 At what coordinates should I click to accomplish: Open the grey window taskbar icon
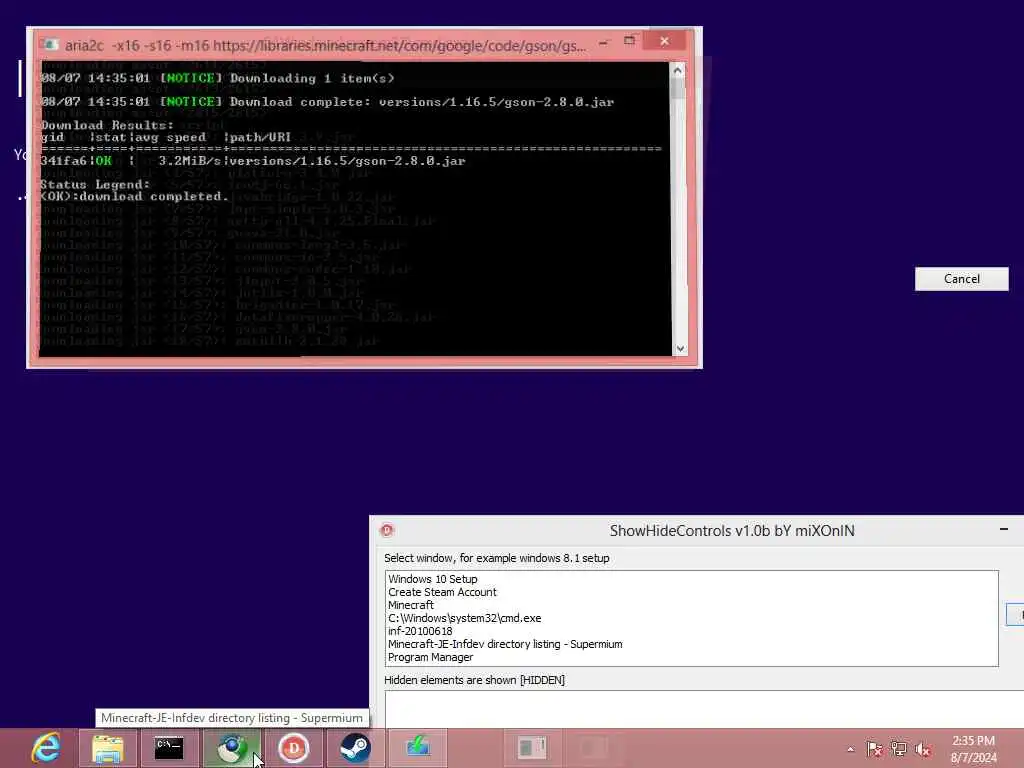pos(532,748)
